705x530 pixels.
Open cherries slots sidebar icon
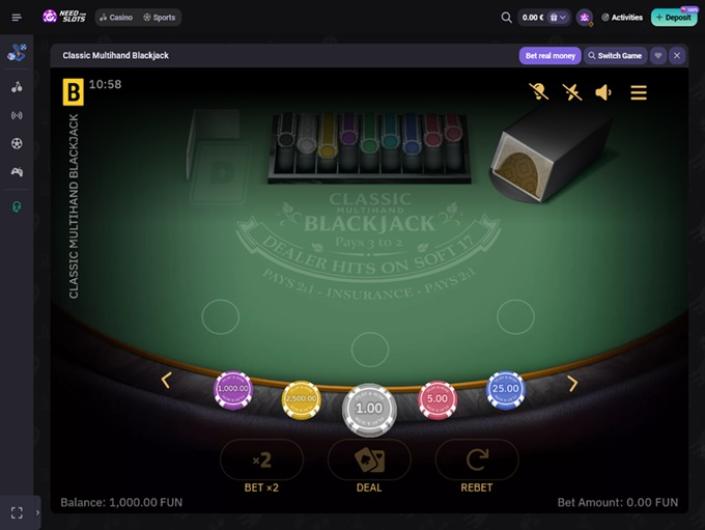pyautogui.click(x=17, y=87)
